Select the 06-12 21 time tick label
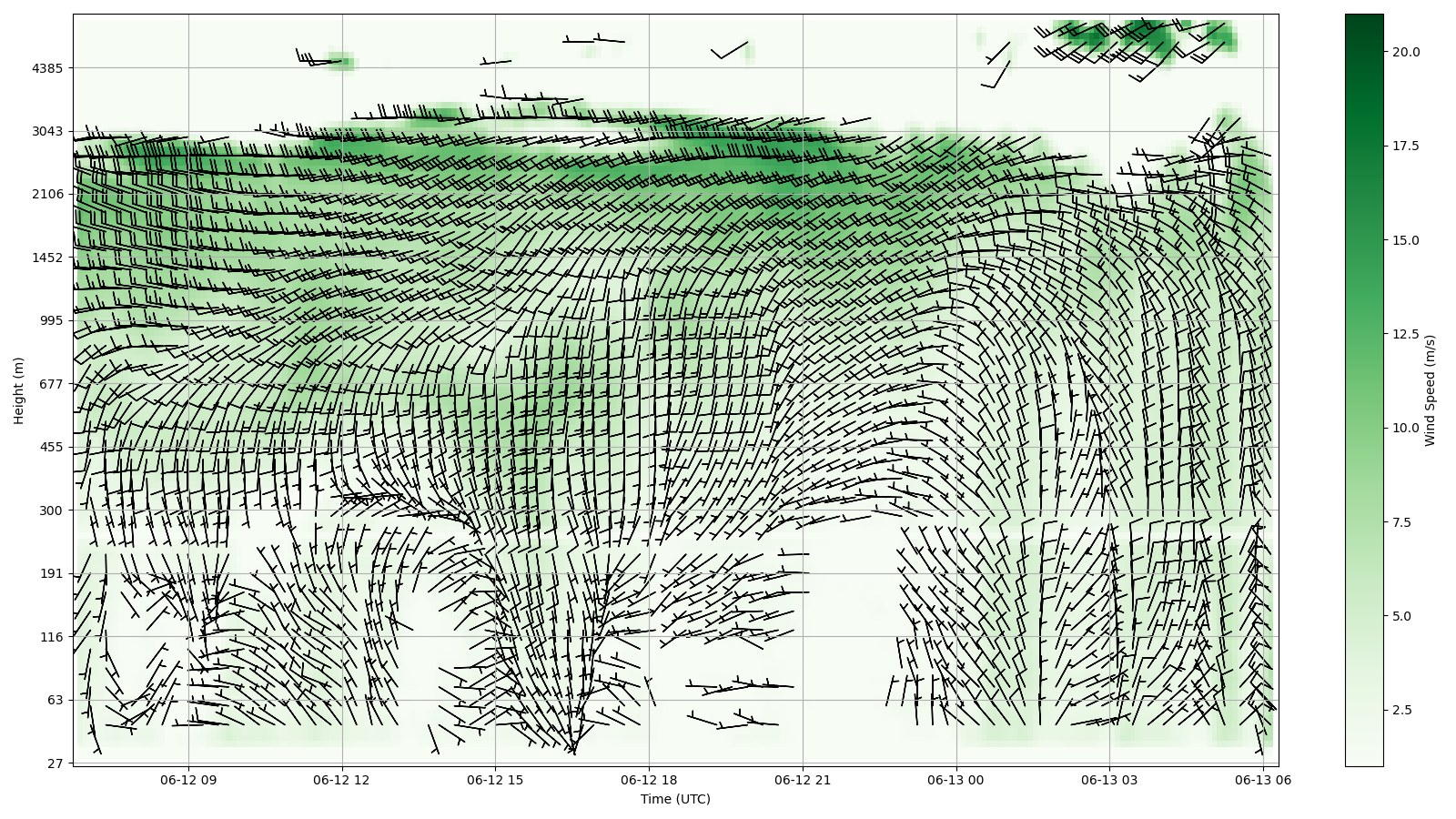This screenshot has height=819, width=1456. coord(803,780)
